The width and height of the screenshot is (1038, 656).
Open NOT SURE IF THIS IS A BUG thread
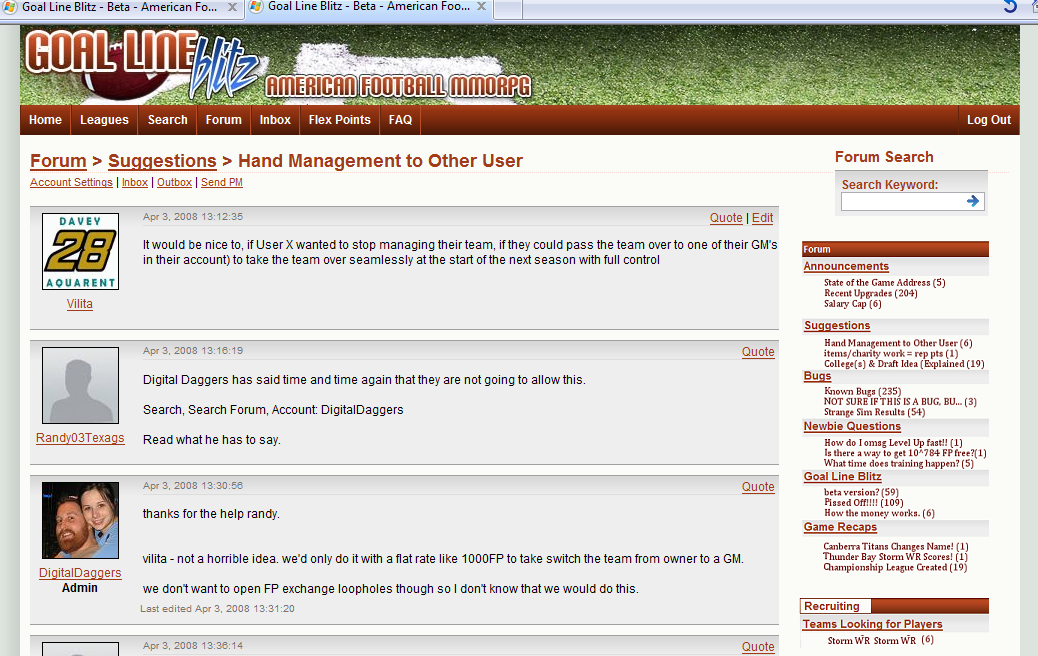pyautogui.click(x=900, y=402)
